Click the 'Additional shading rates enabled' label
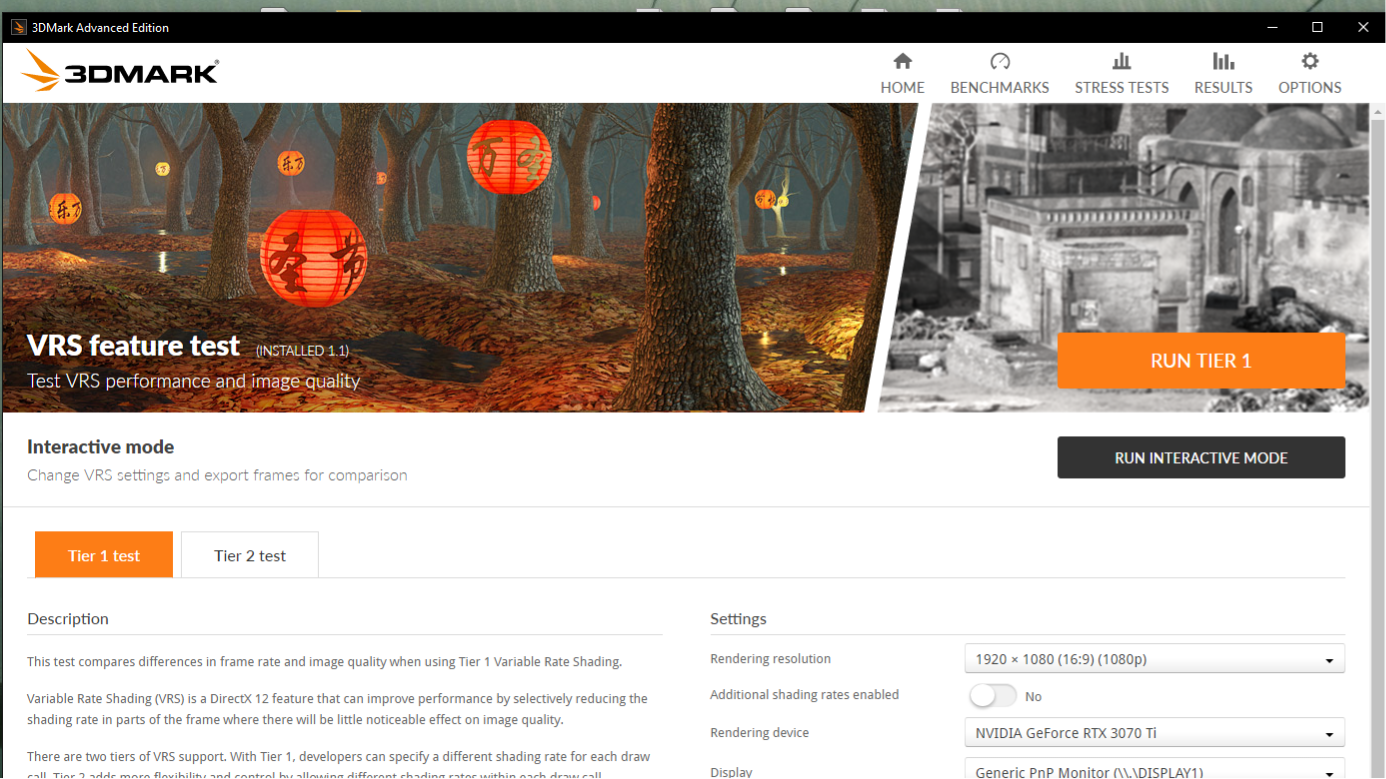Image resolution: width=1386 pixels, height=779 pixels. [x=804, y=695]
